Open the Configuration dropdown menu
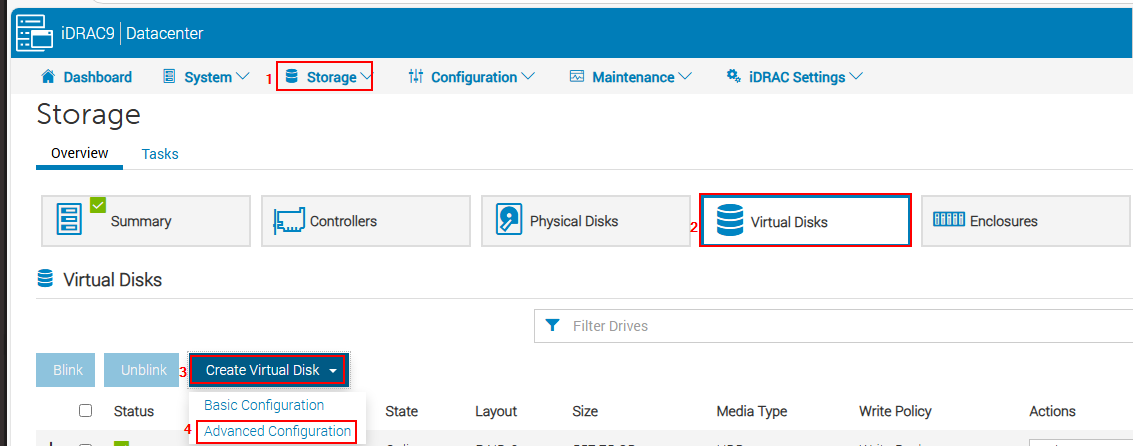This screenshot has height=446, width=1133. (472, 77)
